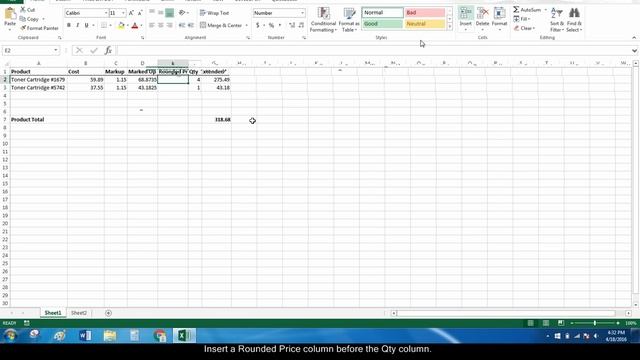Click Merge & Center

tap(221, 25)
